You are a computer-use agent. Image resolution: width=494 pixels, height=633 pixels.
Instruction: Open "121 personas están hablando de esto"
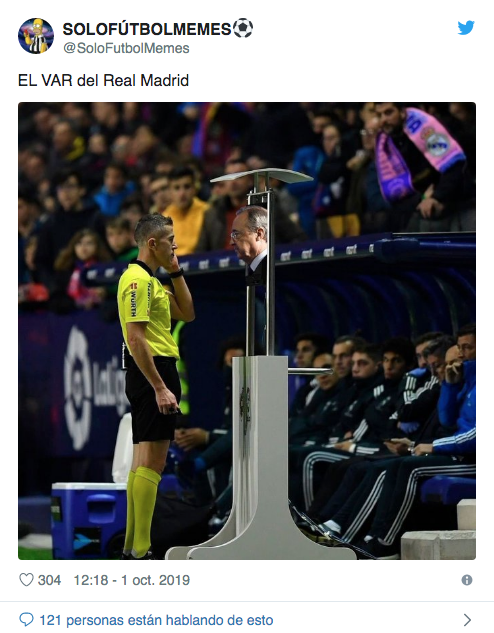pos(156,620)
